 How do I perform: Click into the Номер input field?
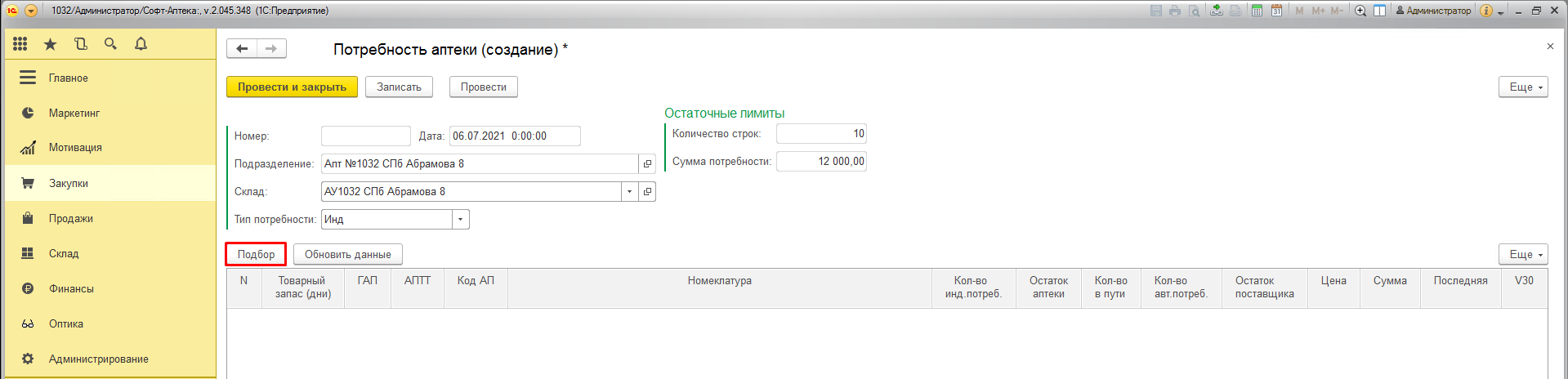click(x=365, y=136)
